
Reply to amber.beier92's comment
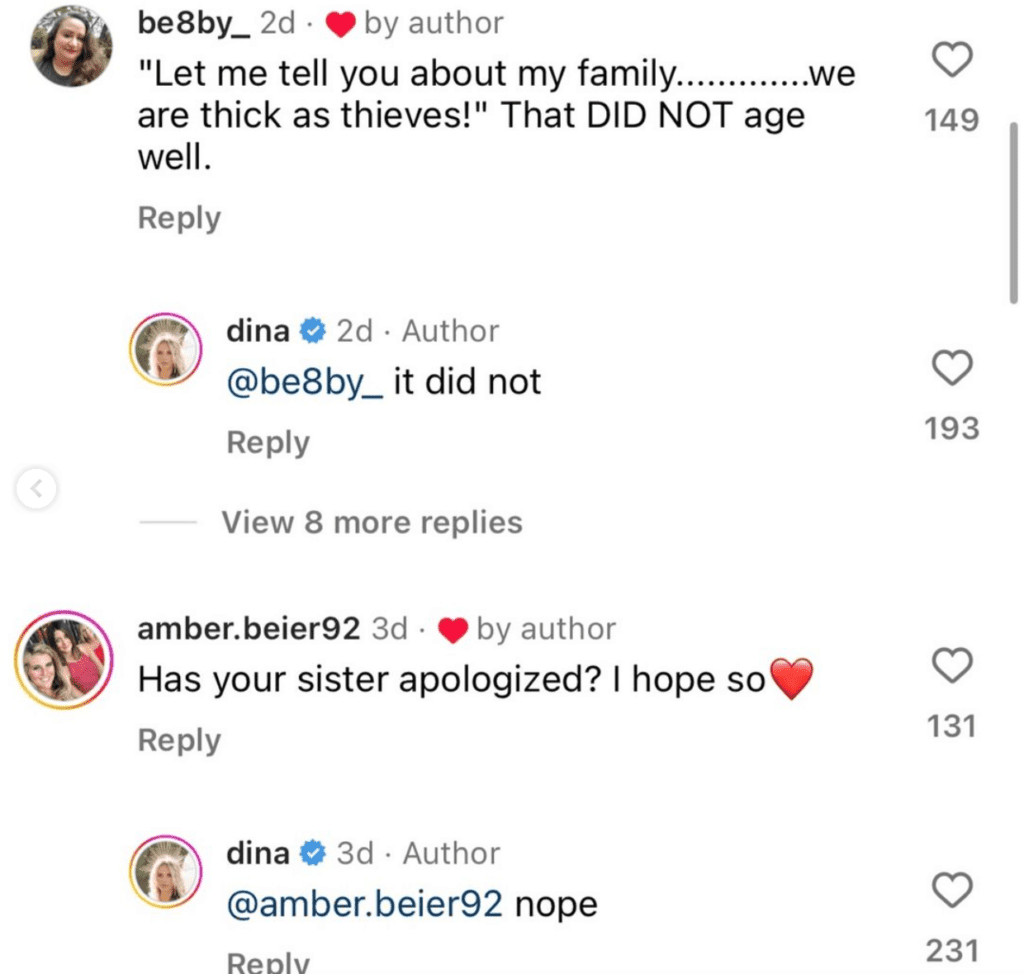[x=178, y=739]
